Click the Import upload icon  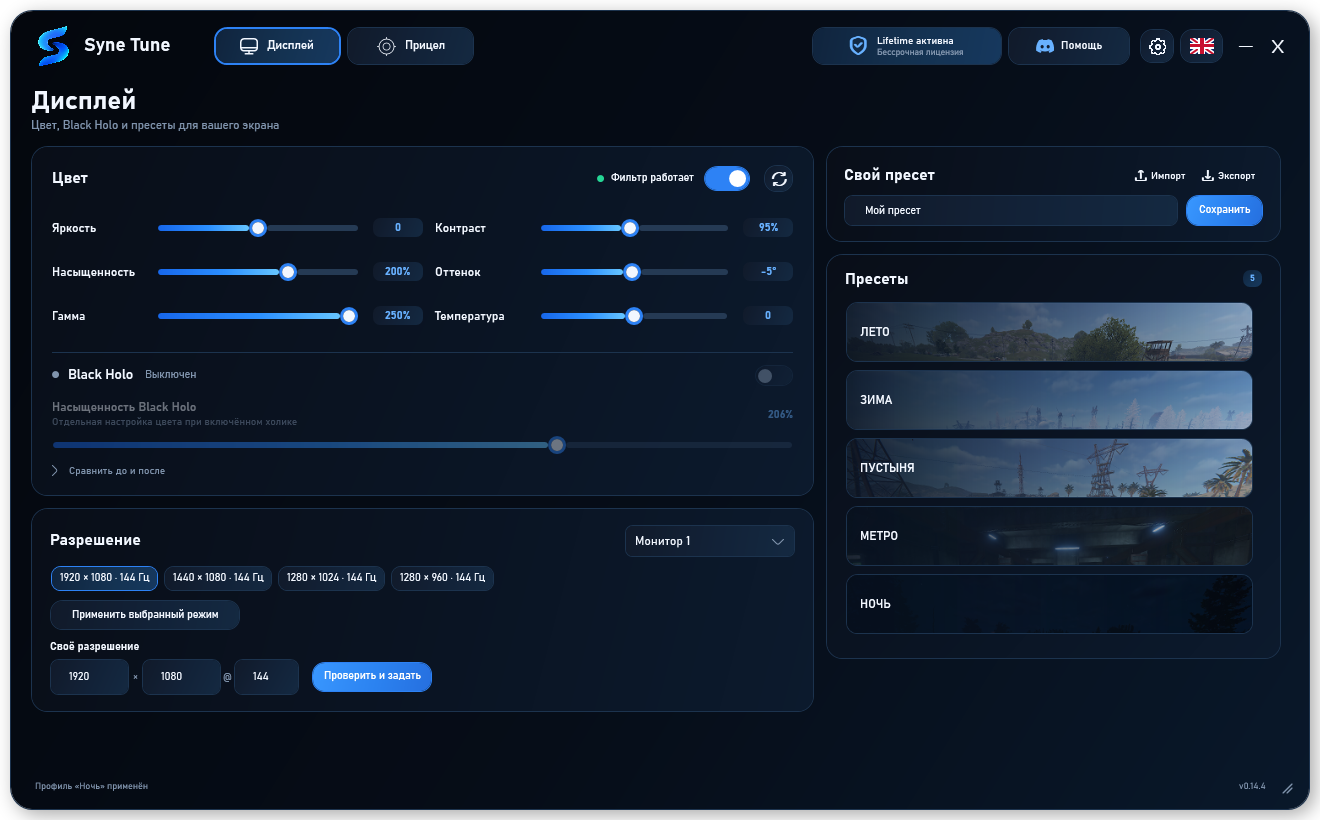[x=1140, y=176]
